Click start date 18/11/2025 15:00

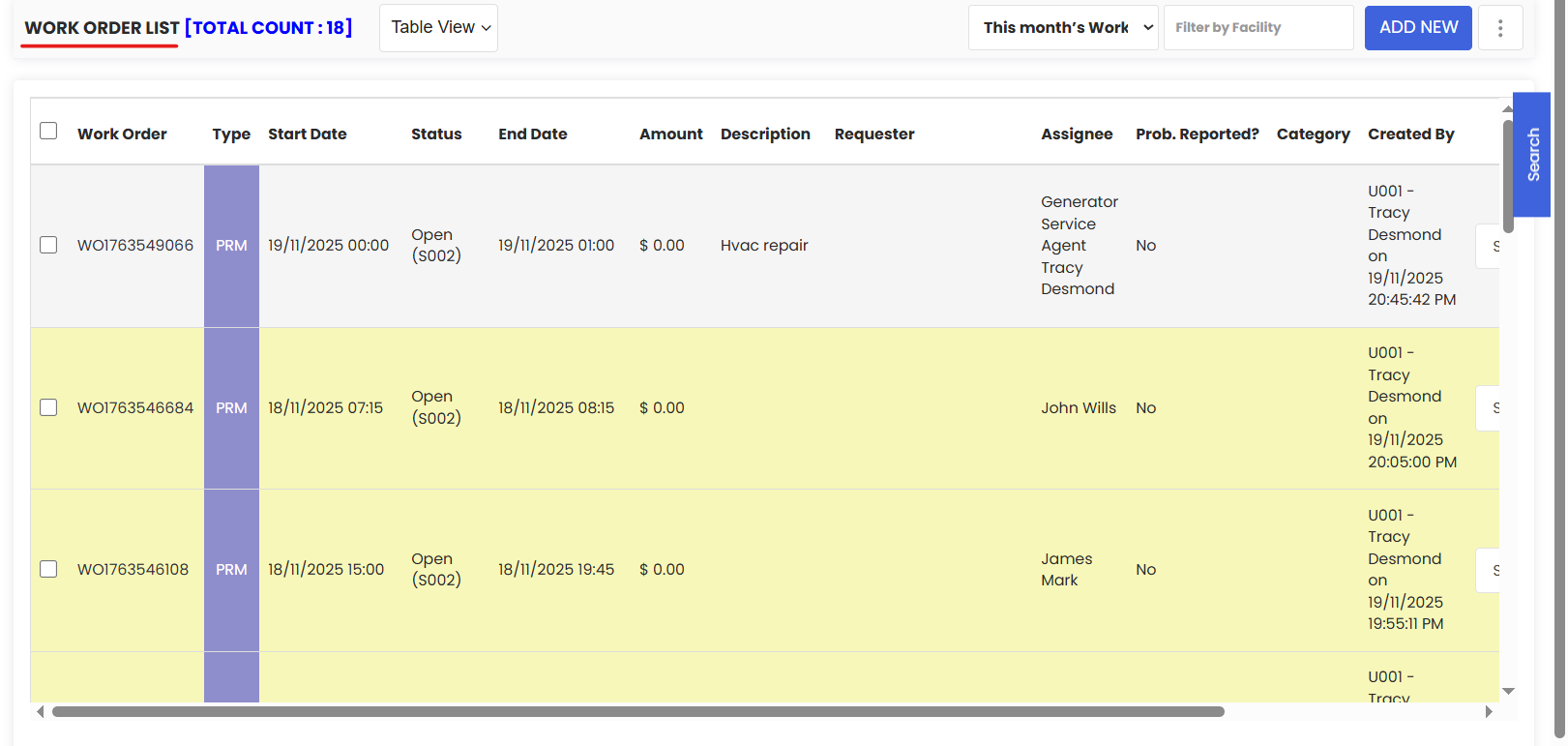point(326,569)
